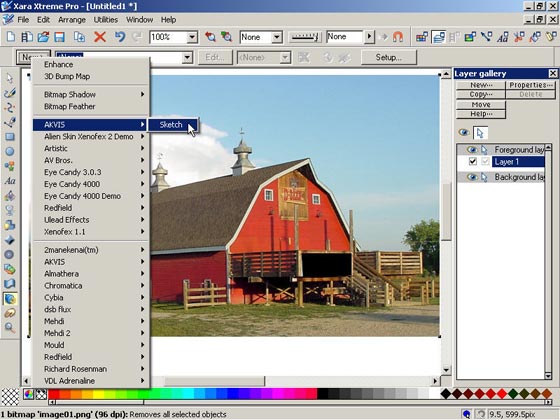Select the Selector arrow tool
The width and height of the screenshot is (560, 420).
(x=10, y=78)
